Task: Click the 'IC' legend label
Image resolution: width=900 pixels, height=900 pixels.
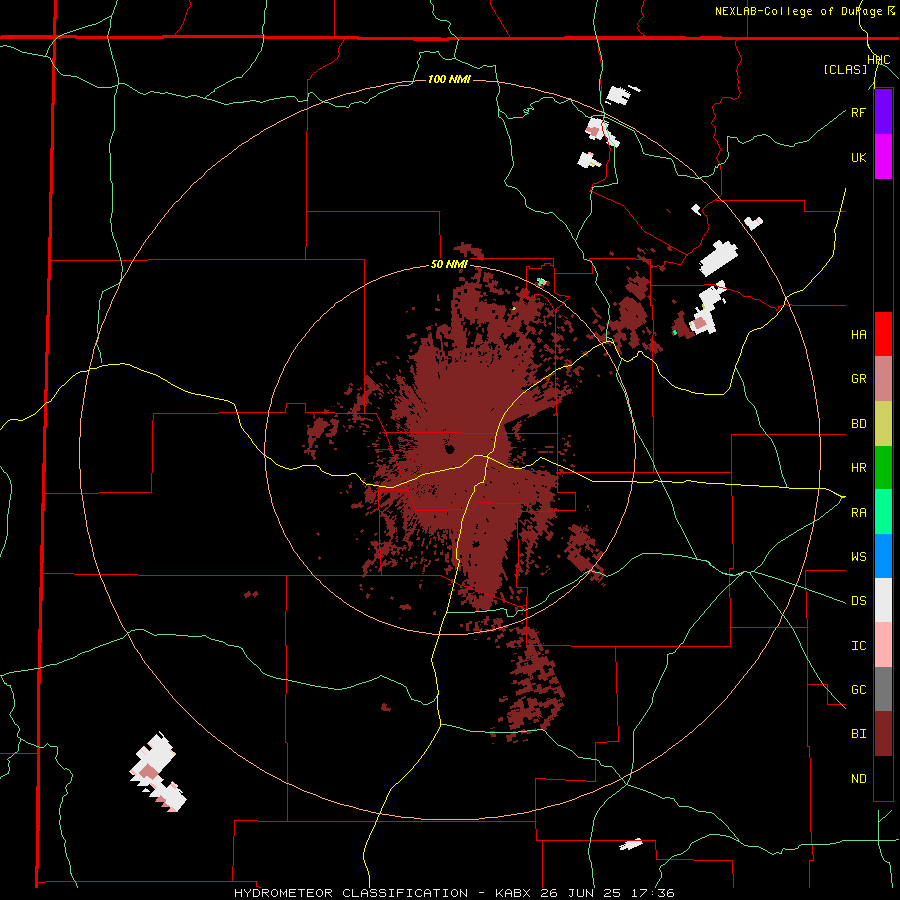Action: coord(858,646)
